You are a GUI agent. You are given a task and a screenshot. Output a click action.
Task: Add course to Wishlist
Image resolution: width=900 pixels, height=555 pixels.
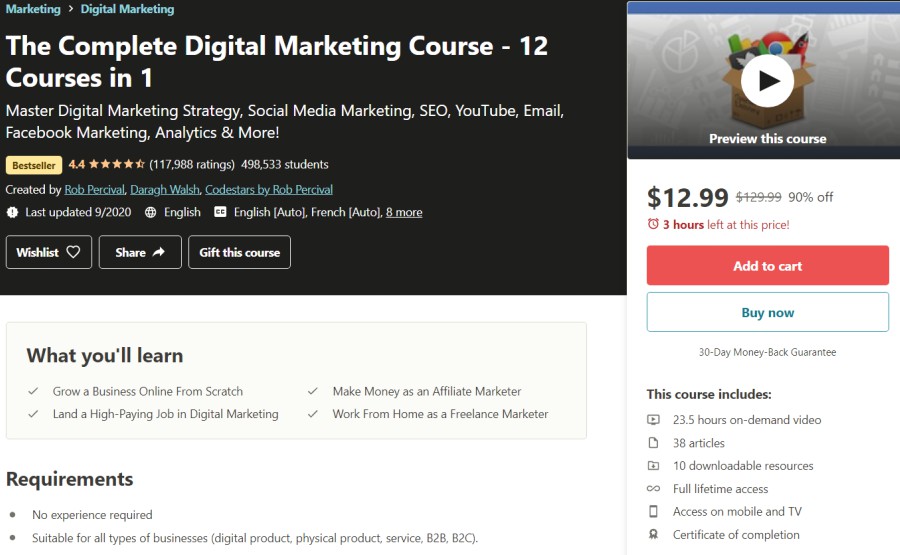(x=49, y=252)
